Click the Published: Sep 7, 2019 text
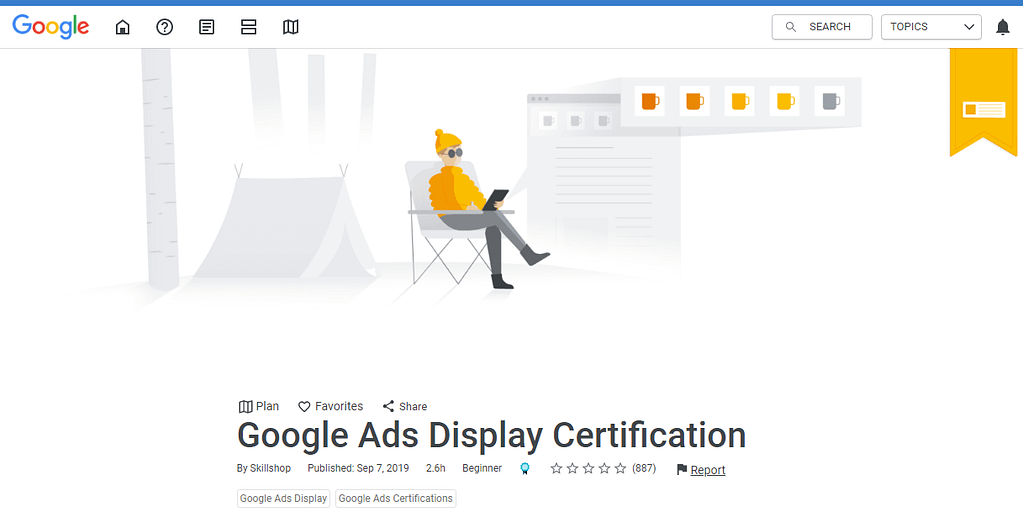 [358, 468]
